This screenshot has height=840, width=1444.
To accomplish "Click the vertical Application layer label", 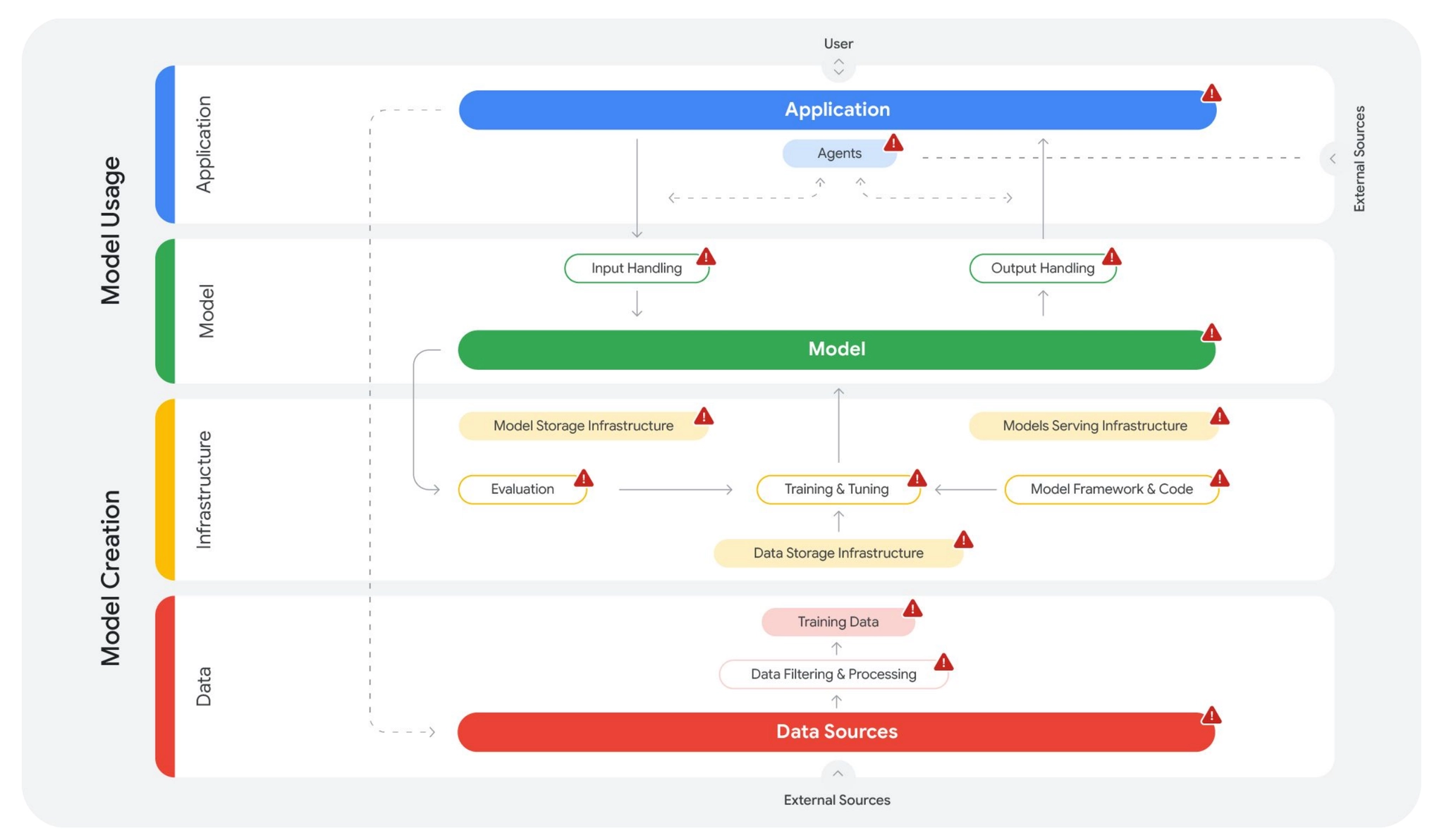I will tap(204, 144).
